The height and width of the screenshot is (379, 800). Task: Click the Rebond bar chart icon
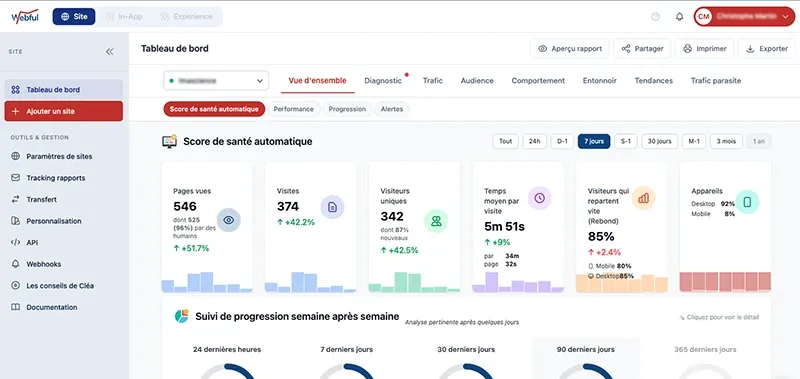click(x=643, y=198)
